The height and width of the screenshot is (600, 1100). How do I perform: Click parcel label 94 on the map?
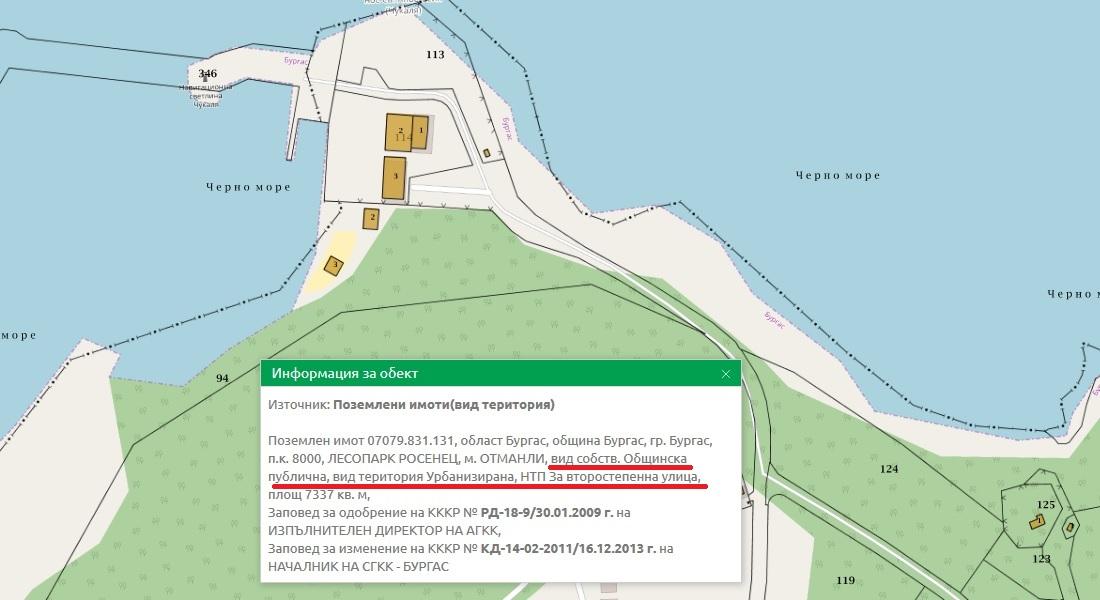222,378
